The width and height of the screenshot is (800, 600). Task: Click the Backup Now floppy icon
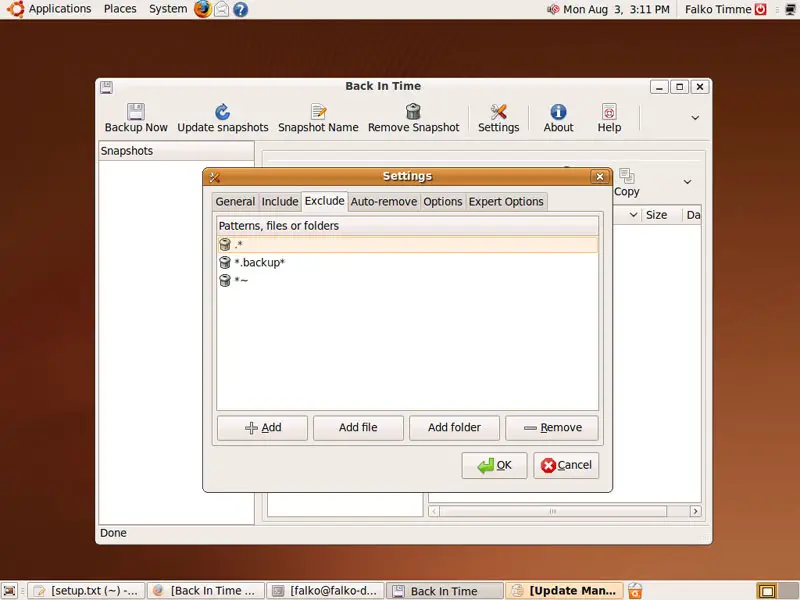[x=136, y=111]
